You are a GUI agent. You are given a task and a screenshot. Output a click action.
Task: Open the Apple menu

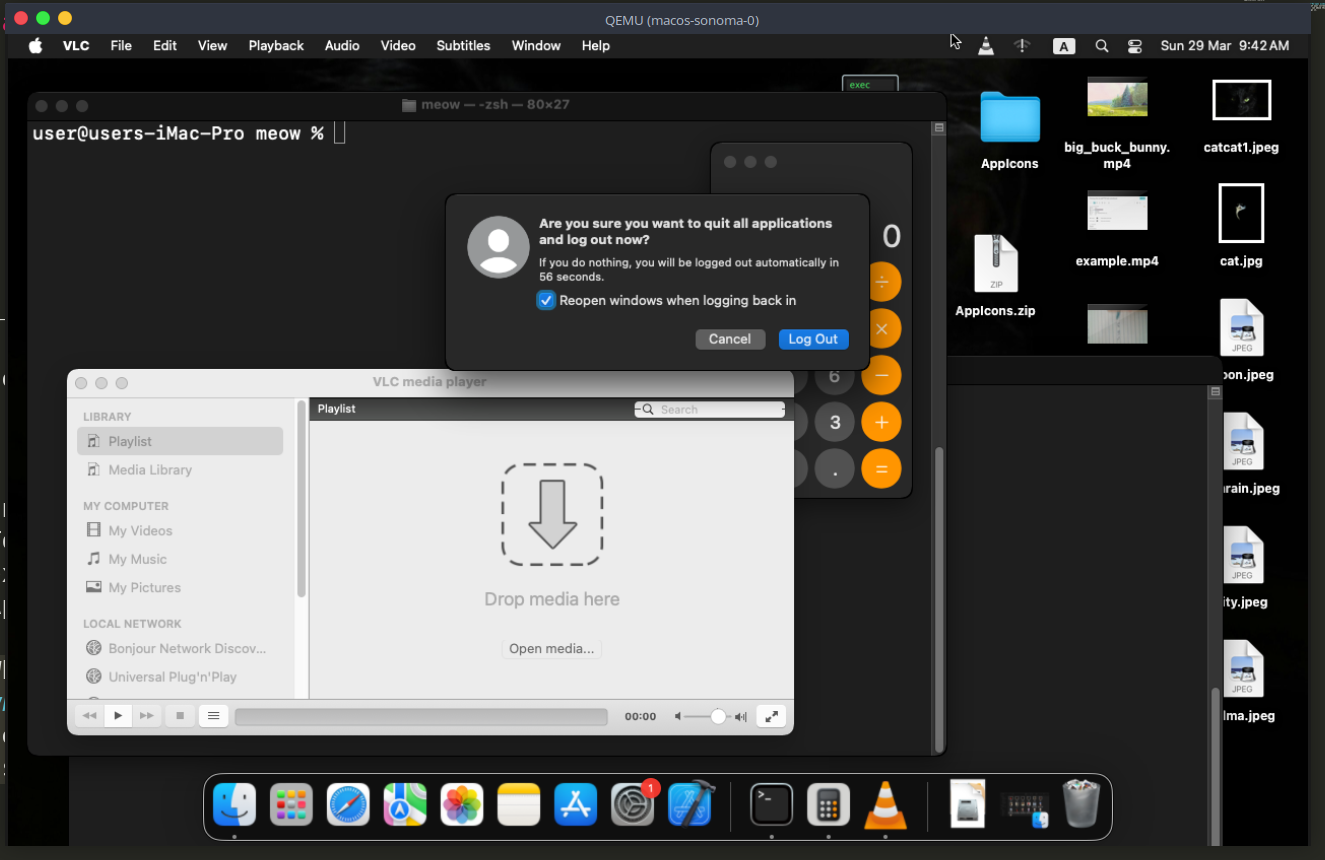tap(36, 46)
